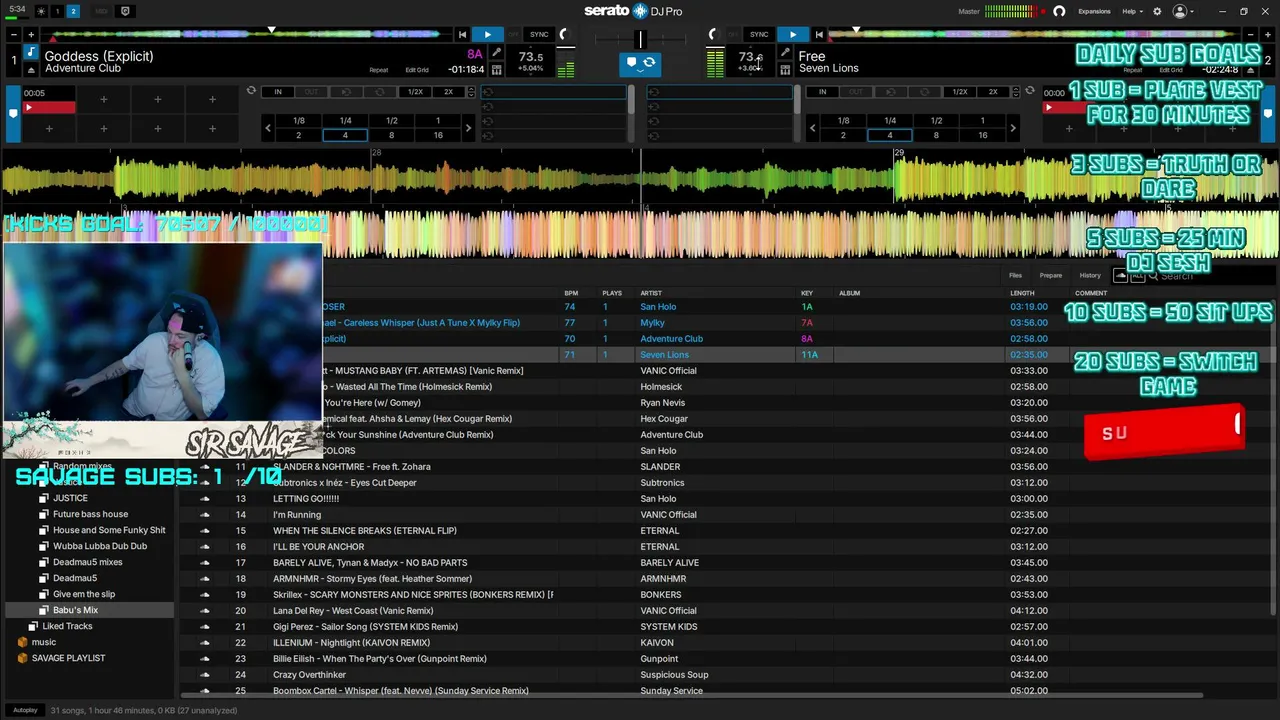Double the loop with left deck 2X
Viewport: 1280px width, 720px height.
click(x=448, y=92)
